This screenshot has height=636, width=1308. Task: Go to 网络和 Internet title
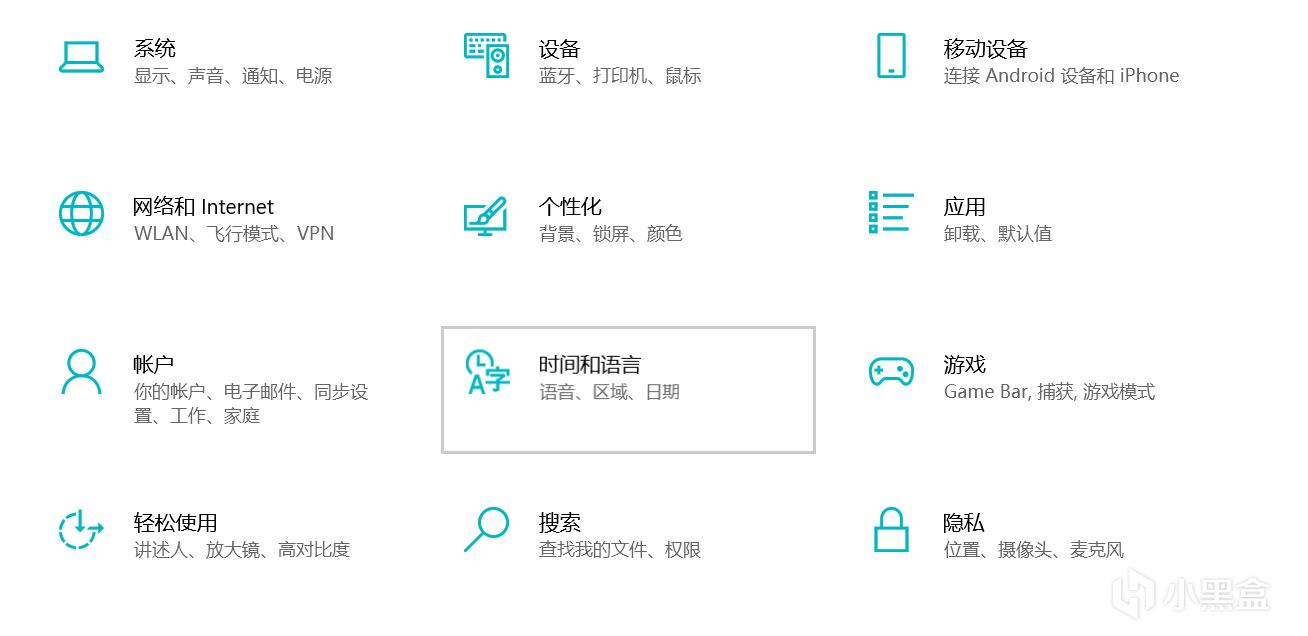point(204,207)
